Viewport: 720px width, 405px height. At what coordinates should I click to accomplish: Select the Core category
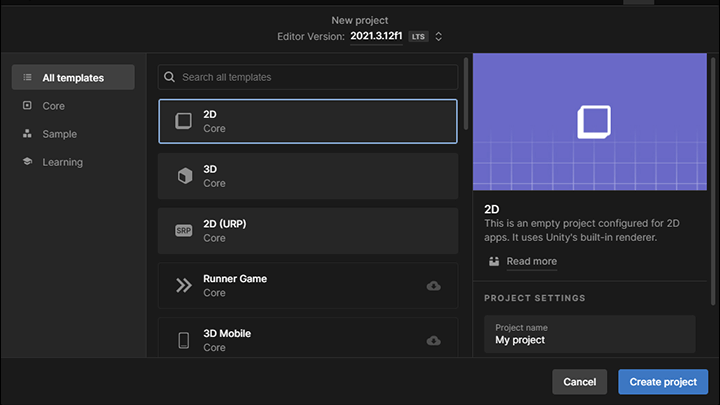click(73, 106)
